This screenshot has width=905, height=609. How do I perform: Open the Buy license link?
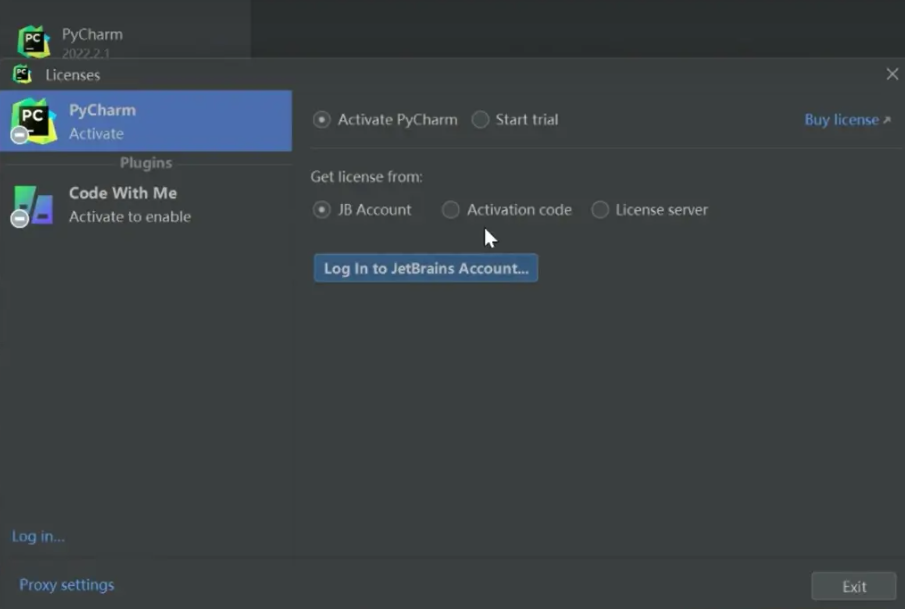tap(841, 120)
